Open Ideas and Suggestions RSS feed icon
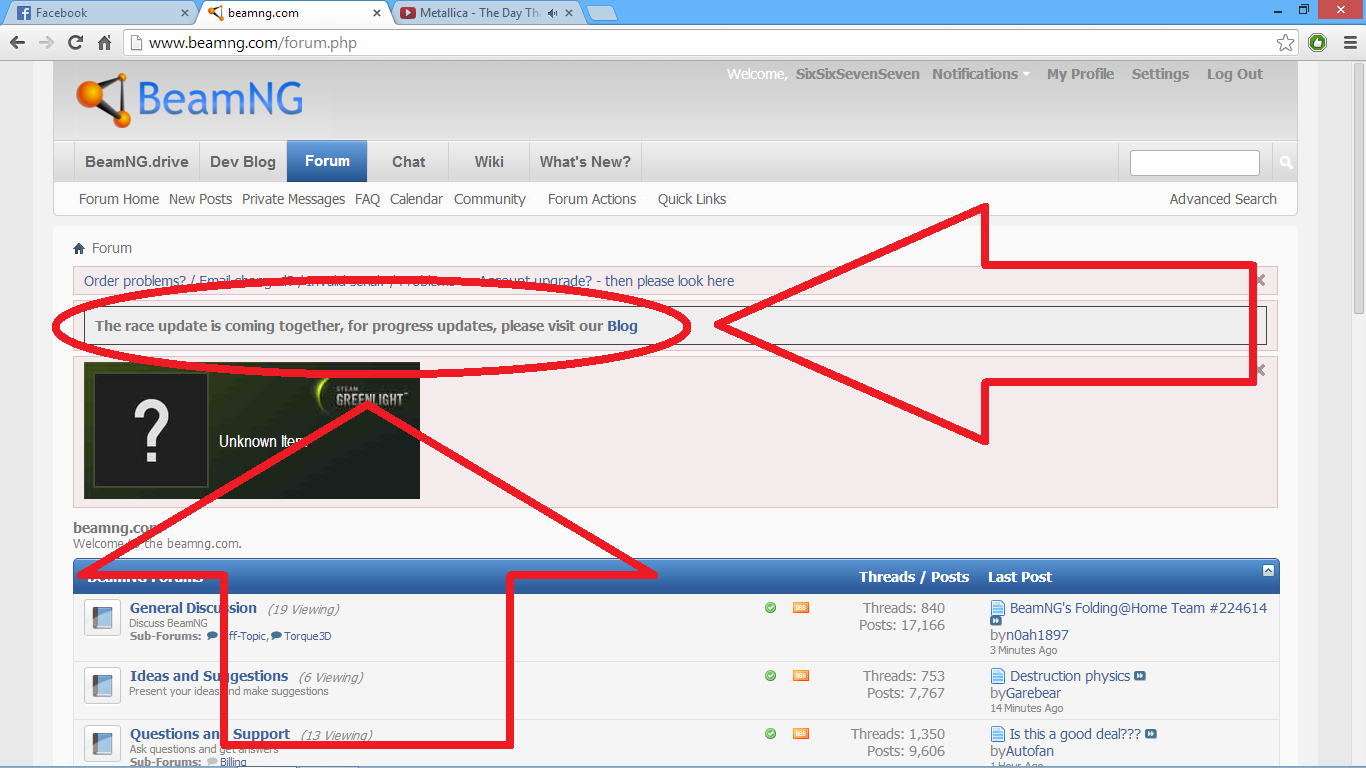The height and width of the screenshot is (768, 1366). pos(801,675)
